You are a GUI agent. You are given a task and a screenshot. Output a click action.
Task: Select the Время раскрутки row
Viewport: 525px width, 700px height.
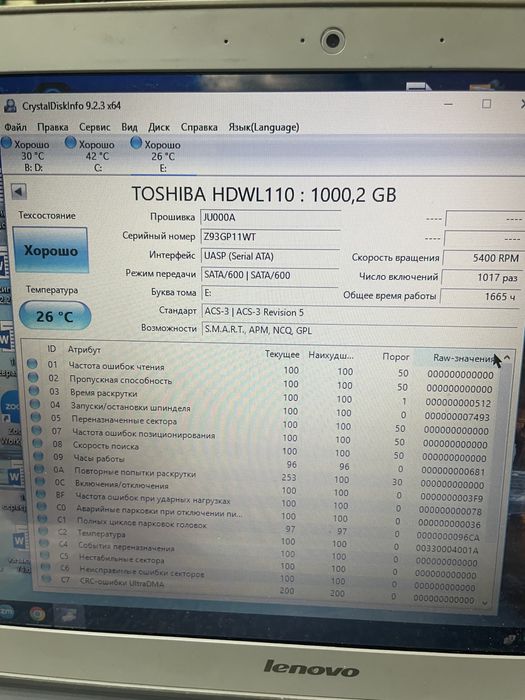[x=261, y=397]
